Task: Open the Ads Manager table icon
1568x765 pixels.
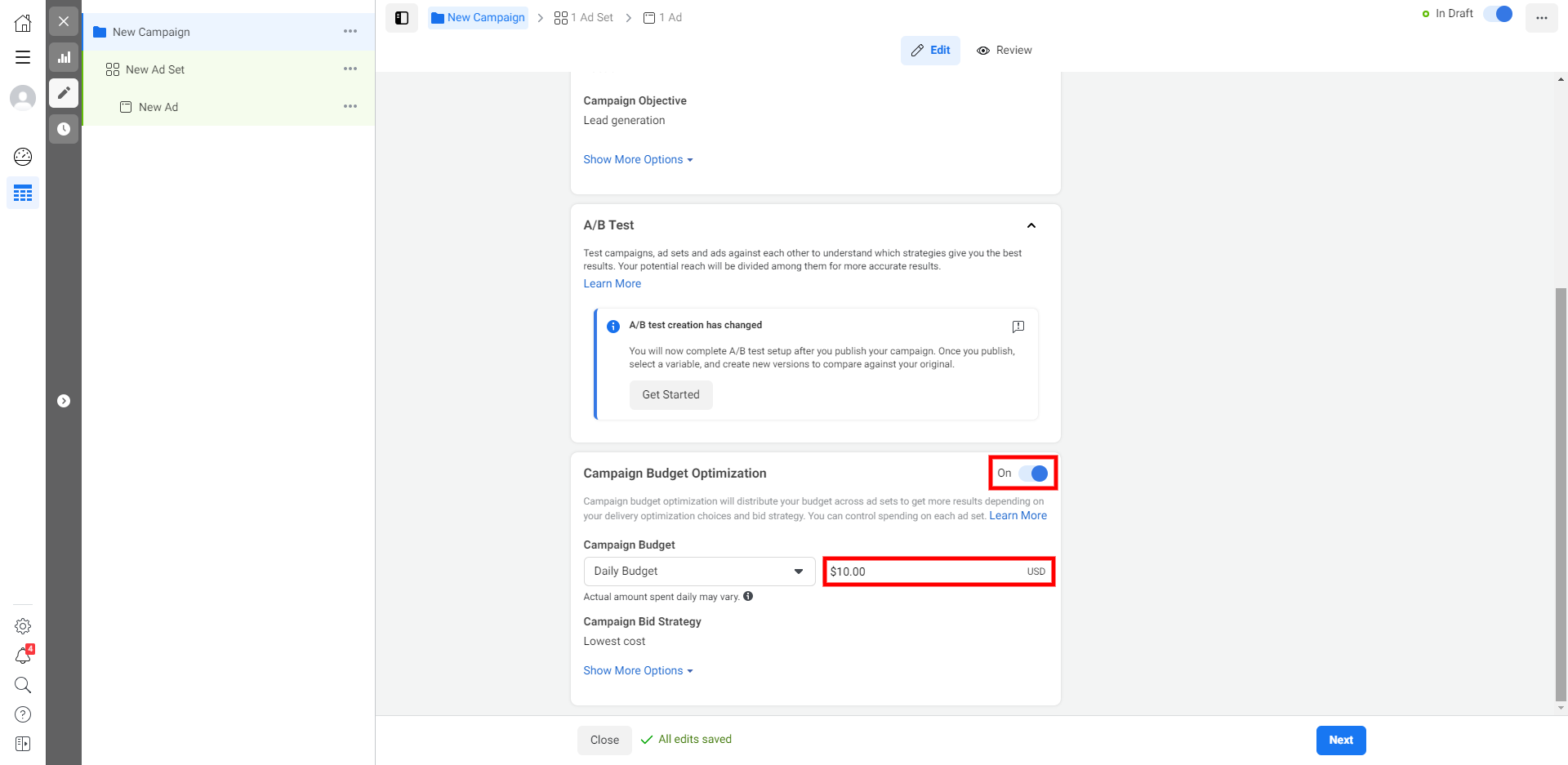Action: pyautogui.click(x=23, y=193)
